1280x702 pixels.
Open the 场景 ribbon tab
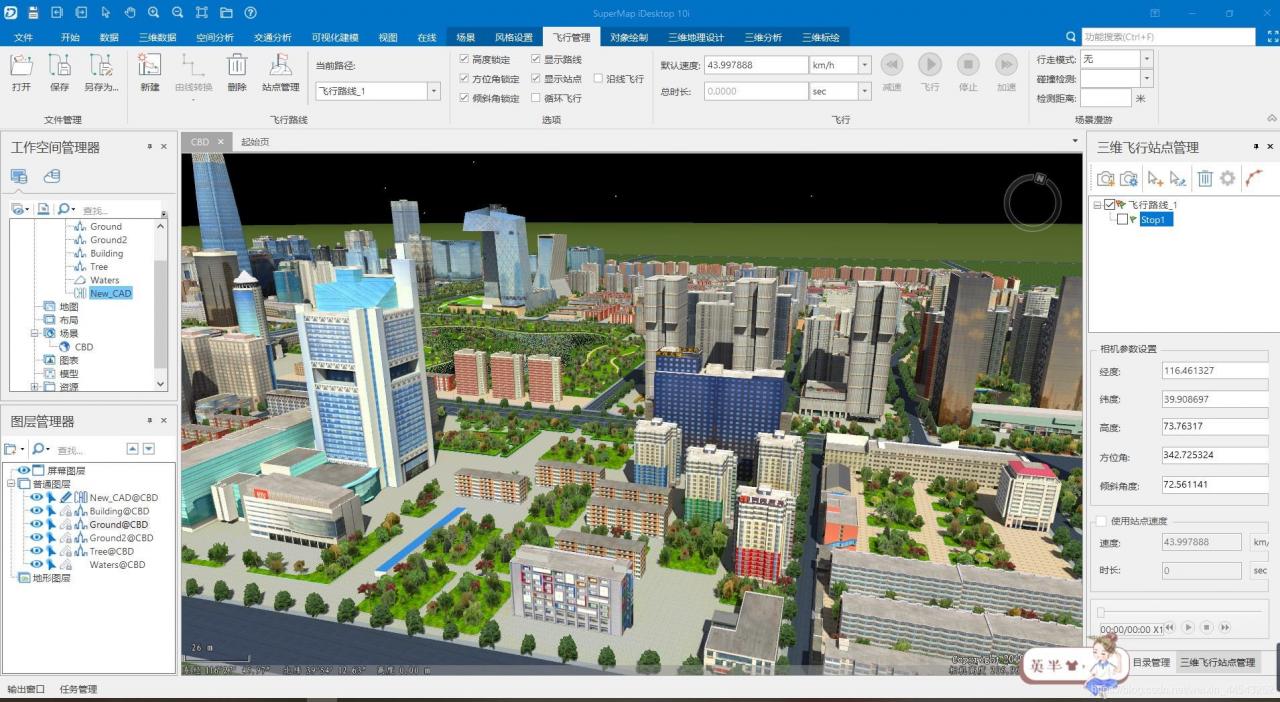point(466,37)
